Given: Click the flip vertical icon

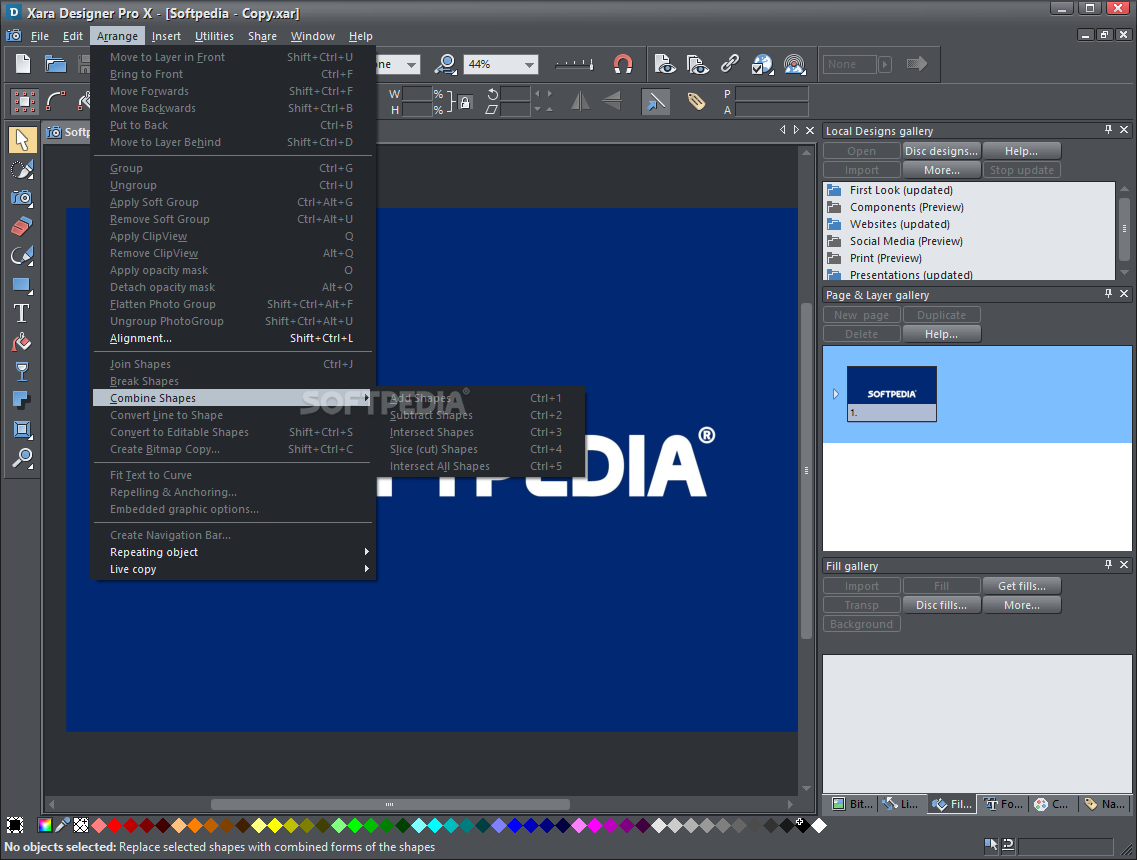Looking at the screenshot, I should coord(611,102).
